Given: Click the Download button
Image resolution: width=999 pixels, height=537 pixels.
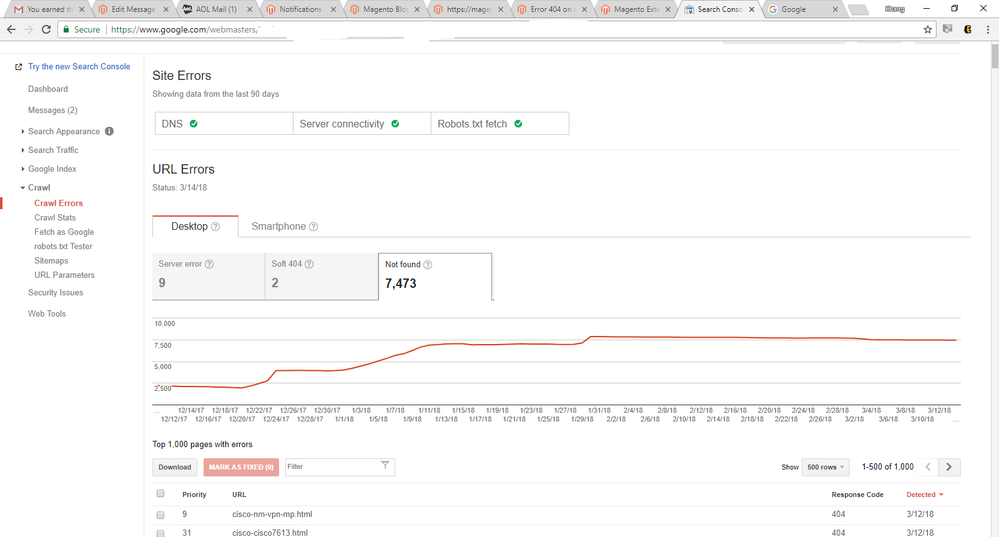Looking at the screenshot, I should (174, 467).
